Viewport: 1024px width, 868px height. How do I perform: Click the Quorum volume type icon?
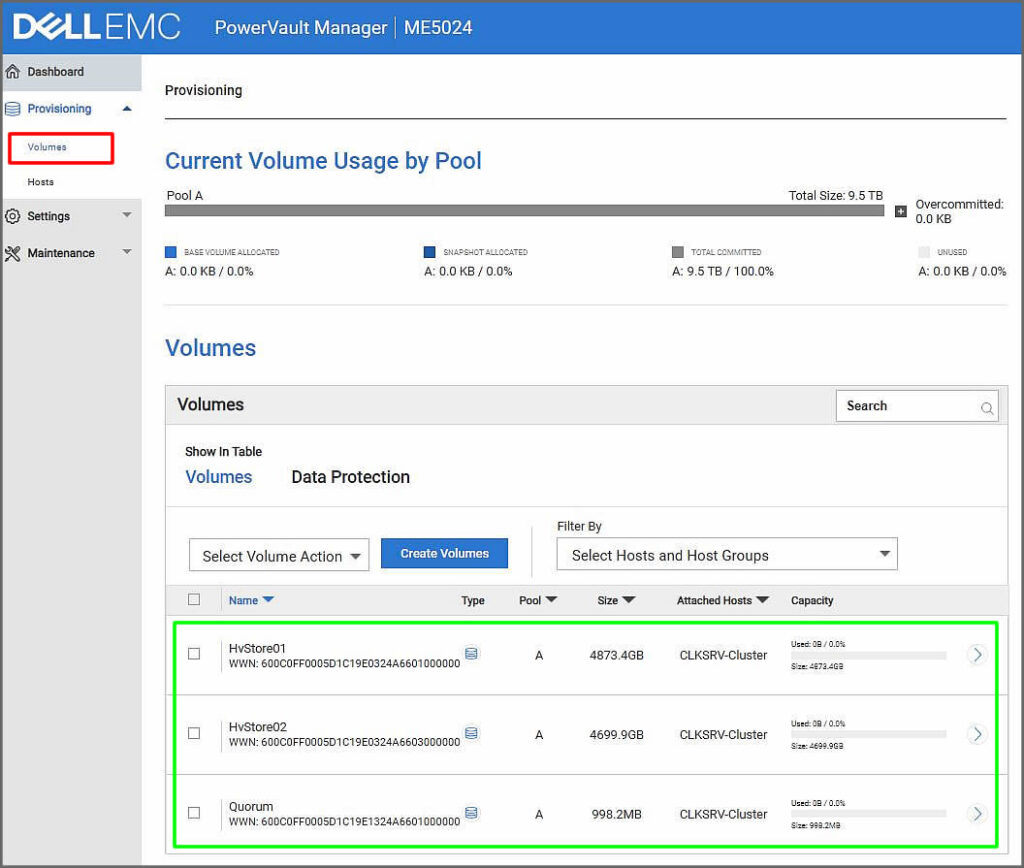click(x=472, y=812)
